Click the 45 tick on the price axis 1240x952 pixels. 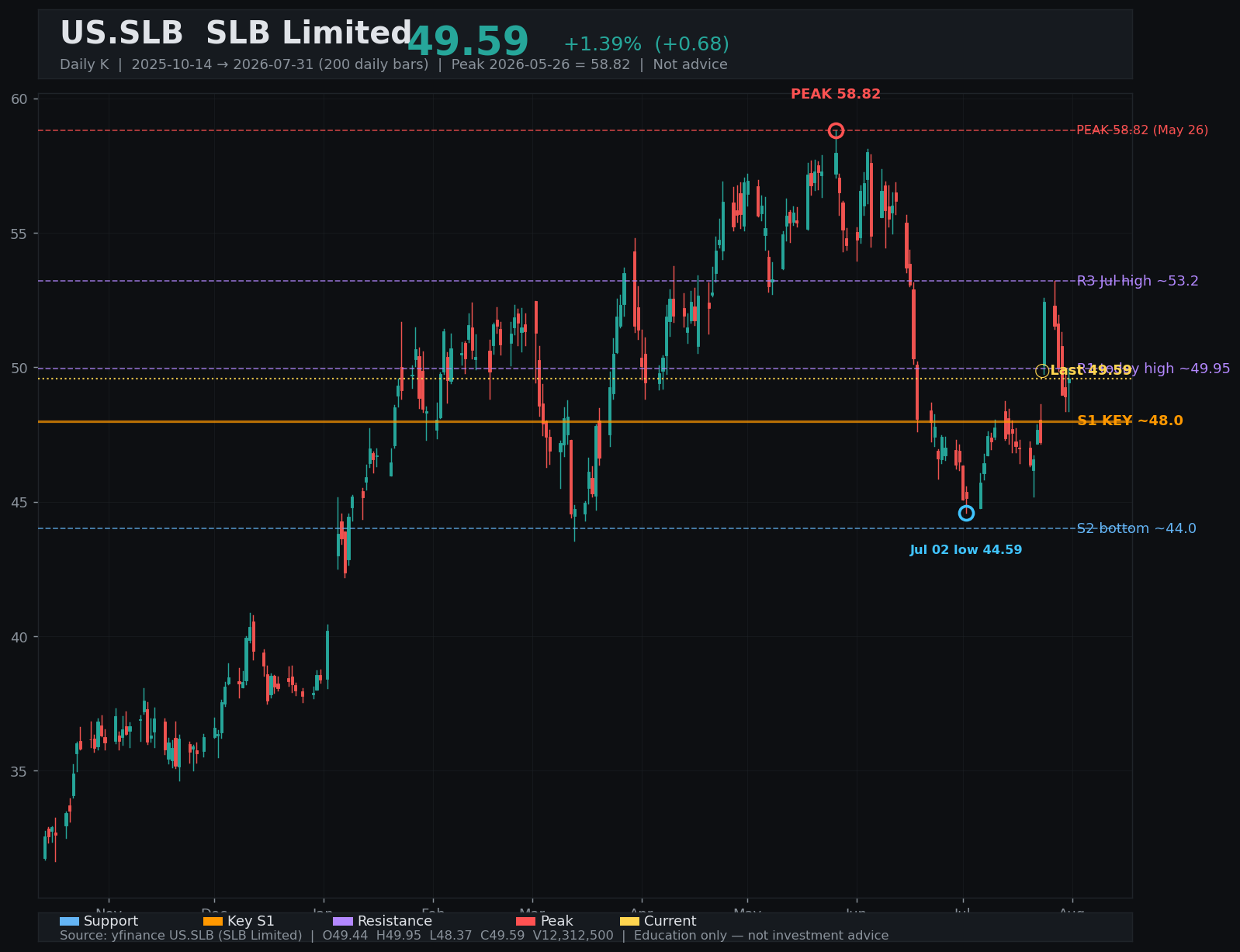(x=19, y=502)
